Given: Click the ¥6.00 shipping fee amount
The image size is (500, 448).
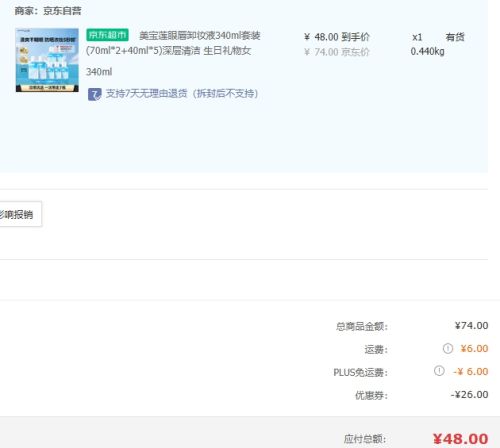Looking at the screenshot, I should pyautogui.click(x=474, y=348).
